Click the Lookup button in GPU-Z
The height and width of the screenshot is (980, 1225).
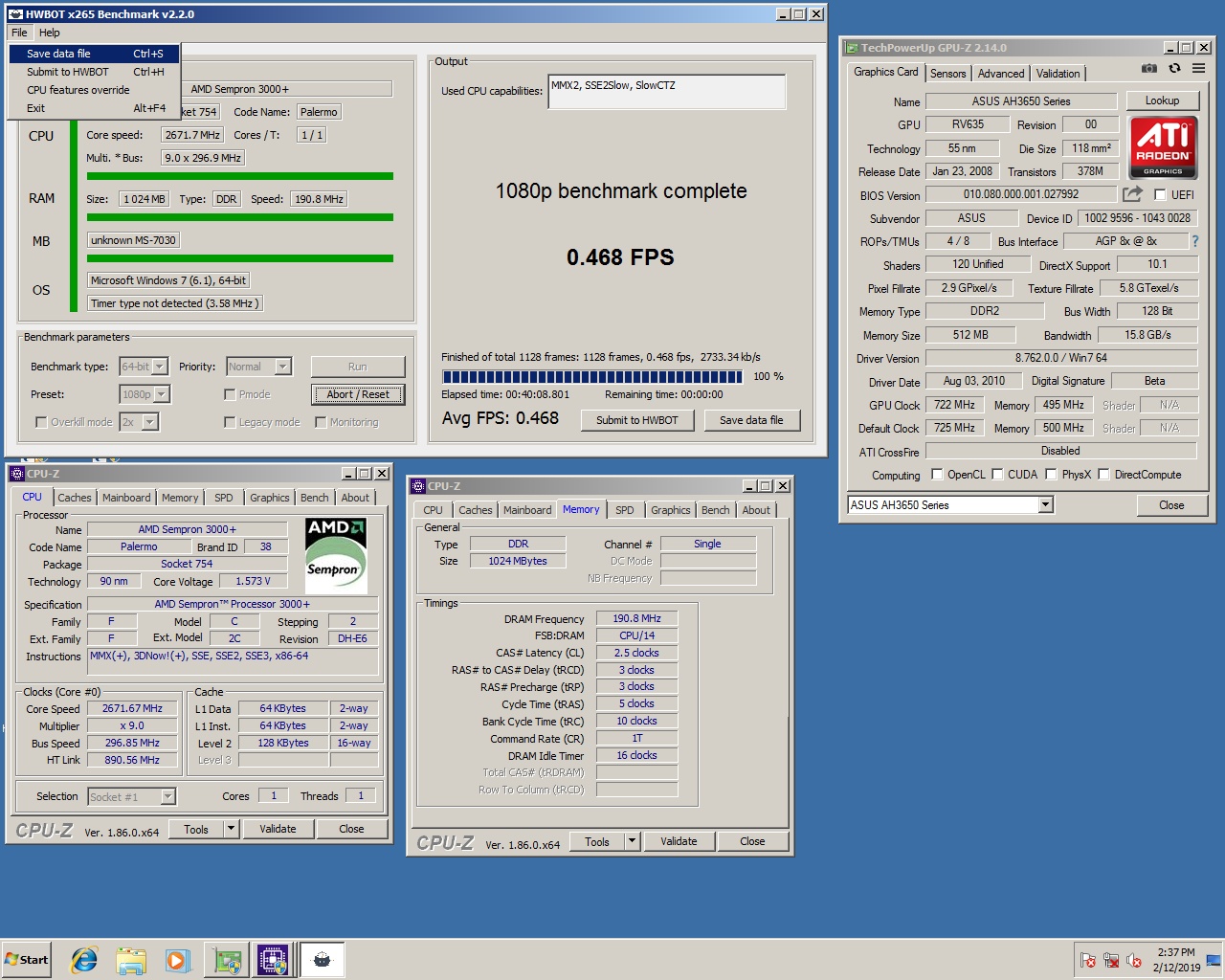click(x=1162, y=100)
